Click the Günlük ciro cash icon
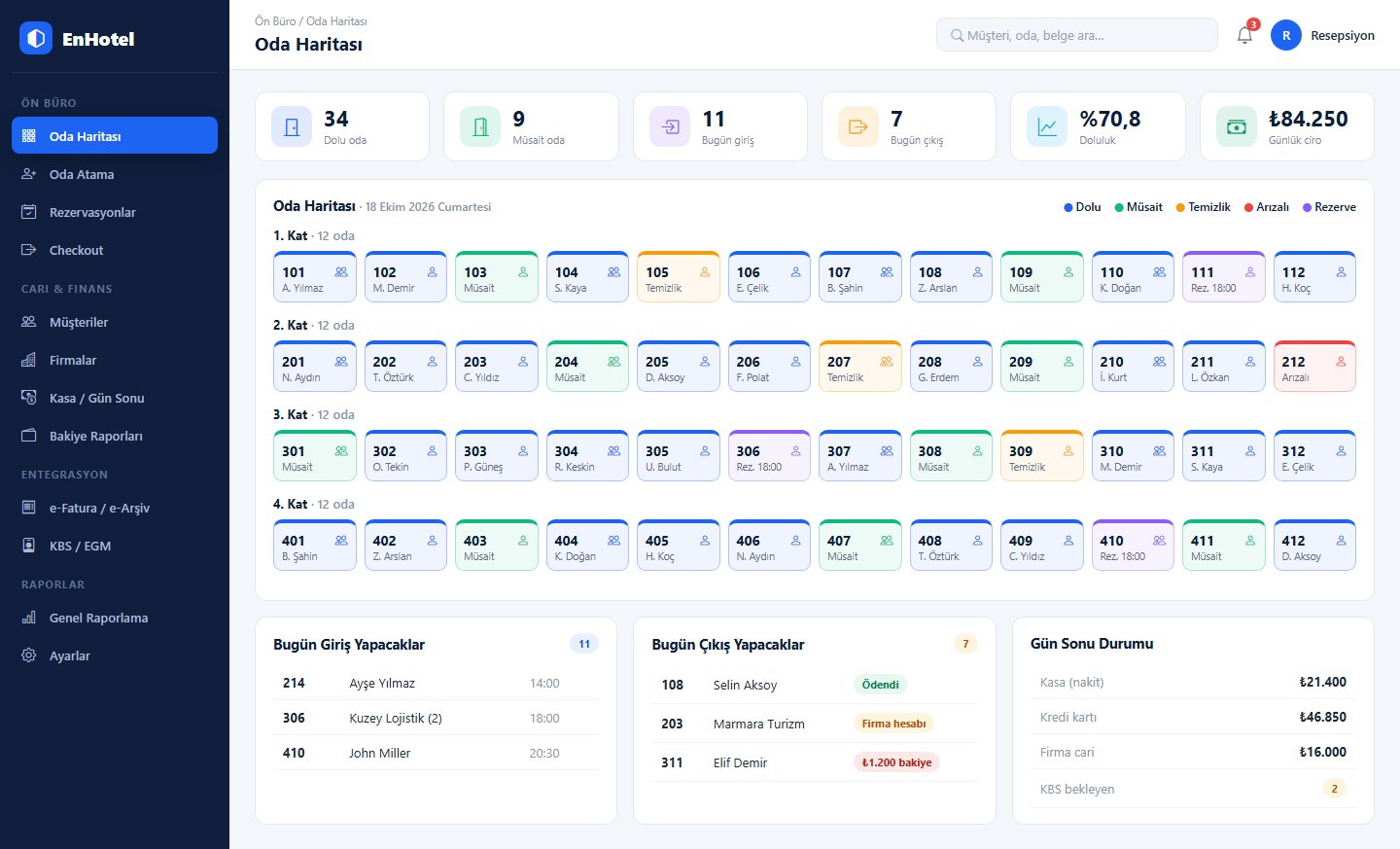Image resolution: width=1400 pixels, height=849 pixels. click(1237, 126)
